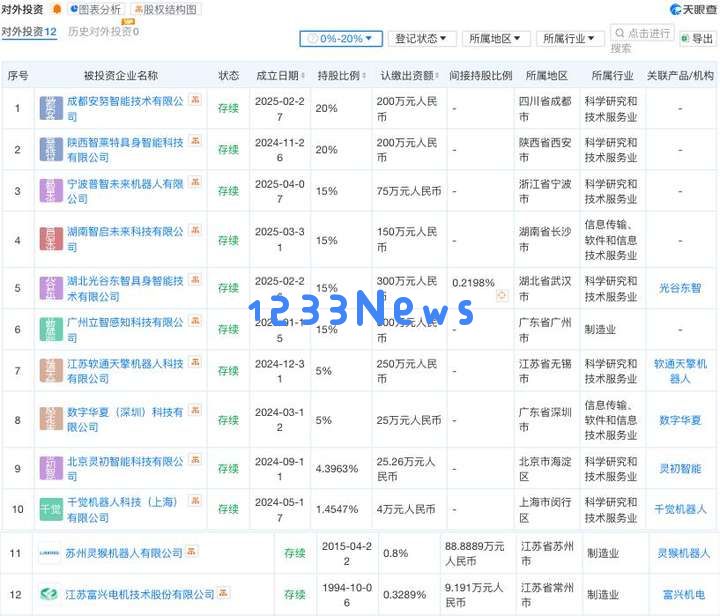
Task: Click the logo of 苏州灵猴机器人
Action: click(49, 553)
